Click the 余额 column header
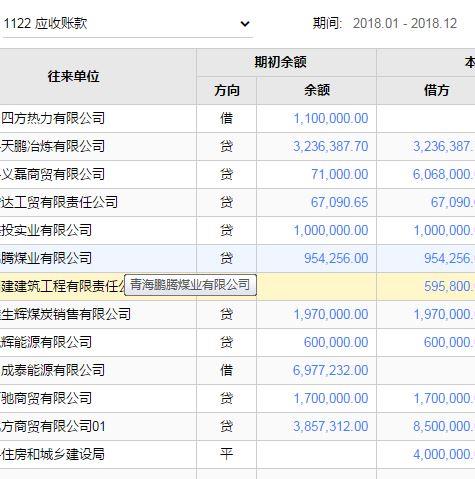 pos(317,90)
